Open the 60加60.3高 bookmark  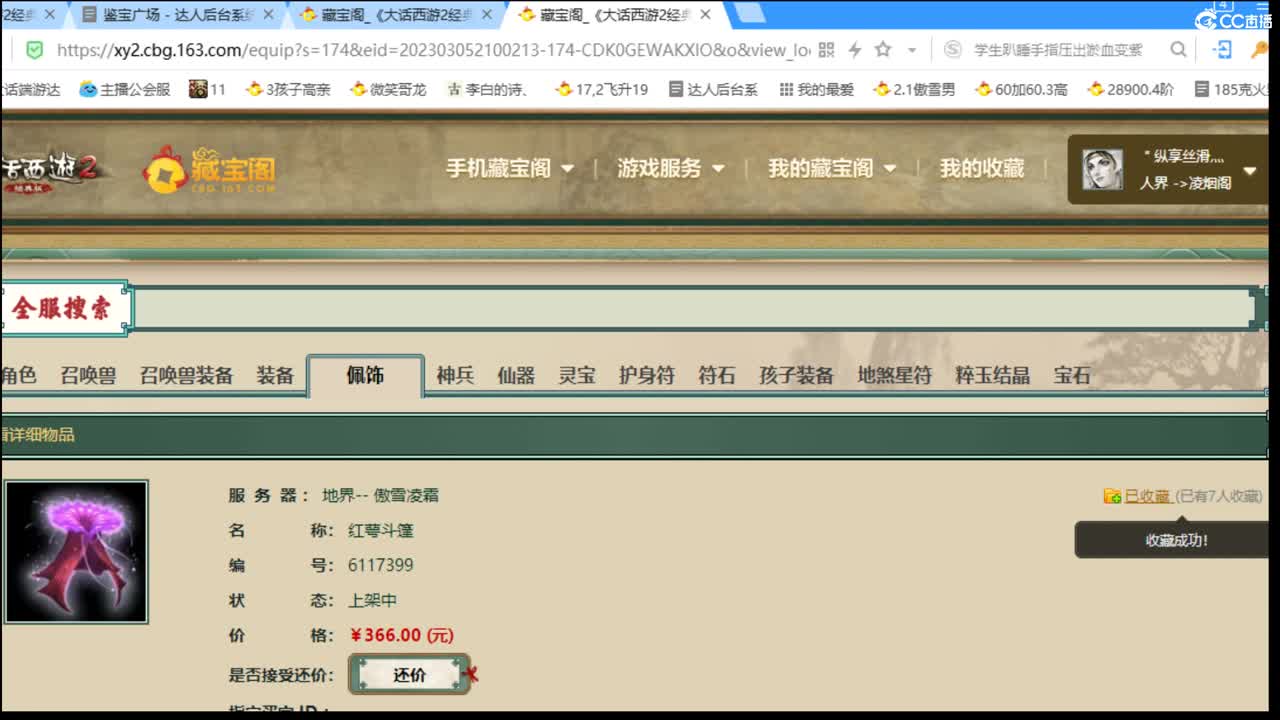point(1021,89)
